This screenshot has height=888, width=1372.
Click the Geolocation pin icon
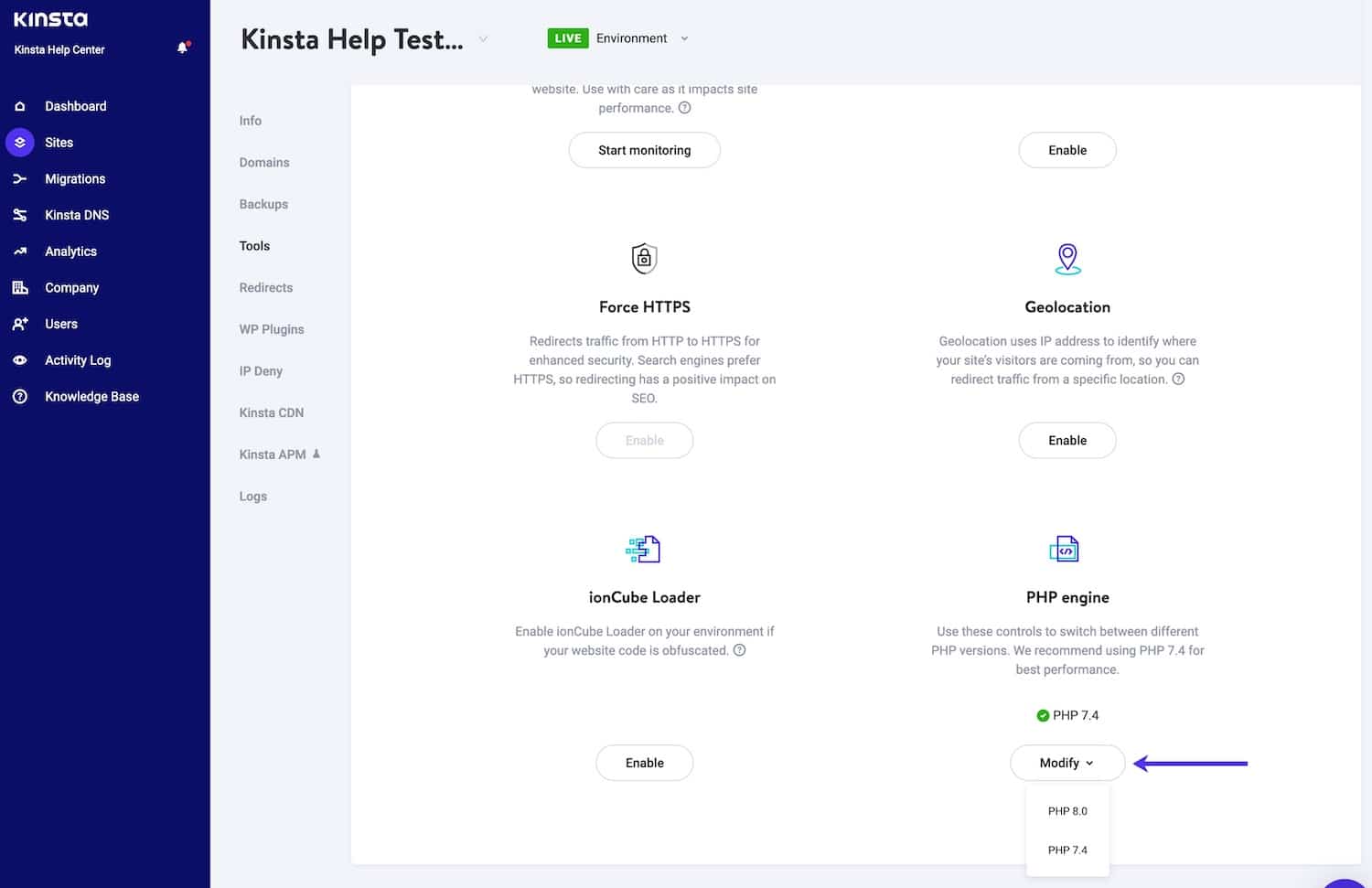[x=1067, y=259]
